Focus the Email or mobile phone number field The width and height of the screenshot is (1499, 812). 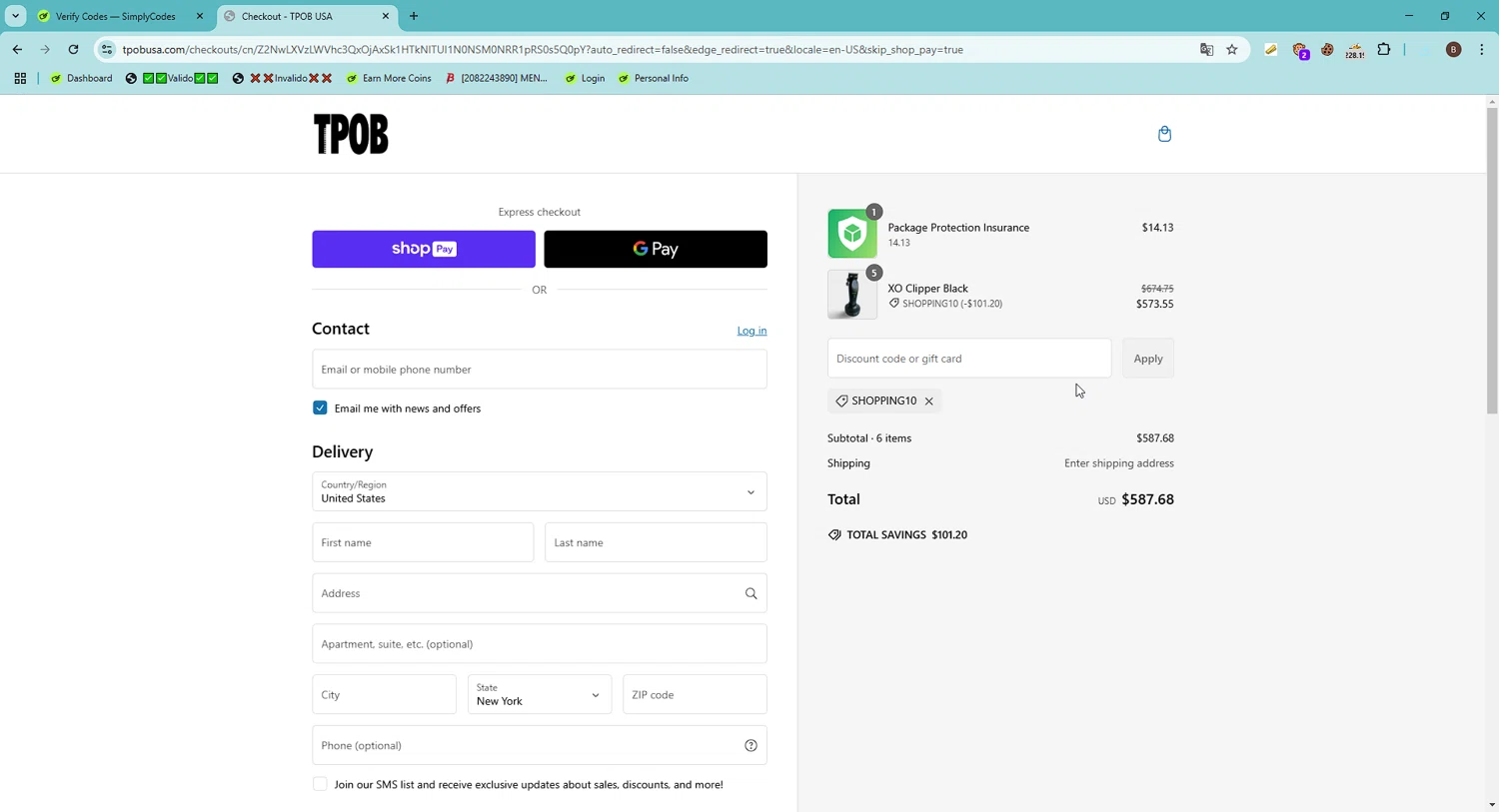pos(540,370)
